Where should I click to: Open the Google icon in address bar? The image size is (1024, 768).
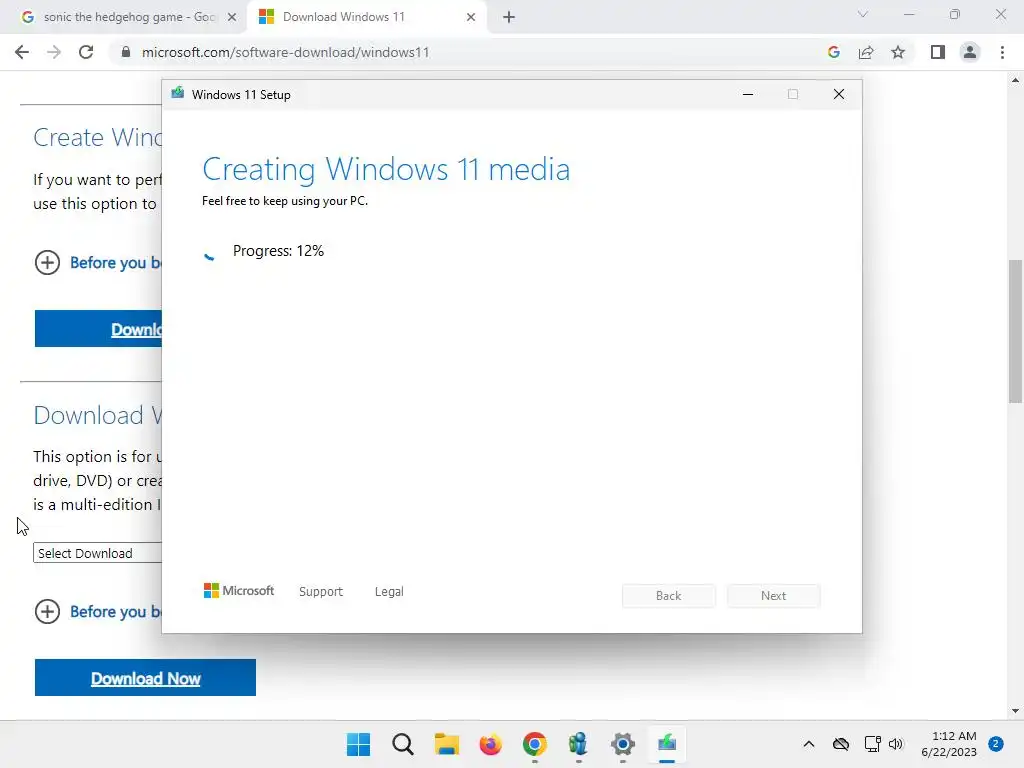833,52
